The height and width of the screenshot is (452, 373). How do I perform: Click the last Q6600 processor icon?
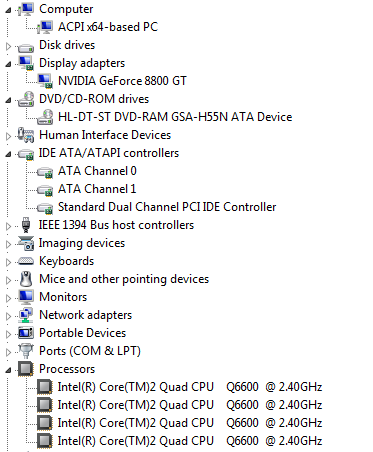click(x=45, y=441)
